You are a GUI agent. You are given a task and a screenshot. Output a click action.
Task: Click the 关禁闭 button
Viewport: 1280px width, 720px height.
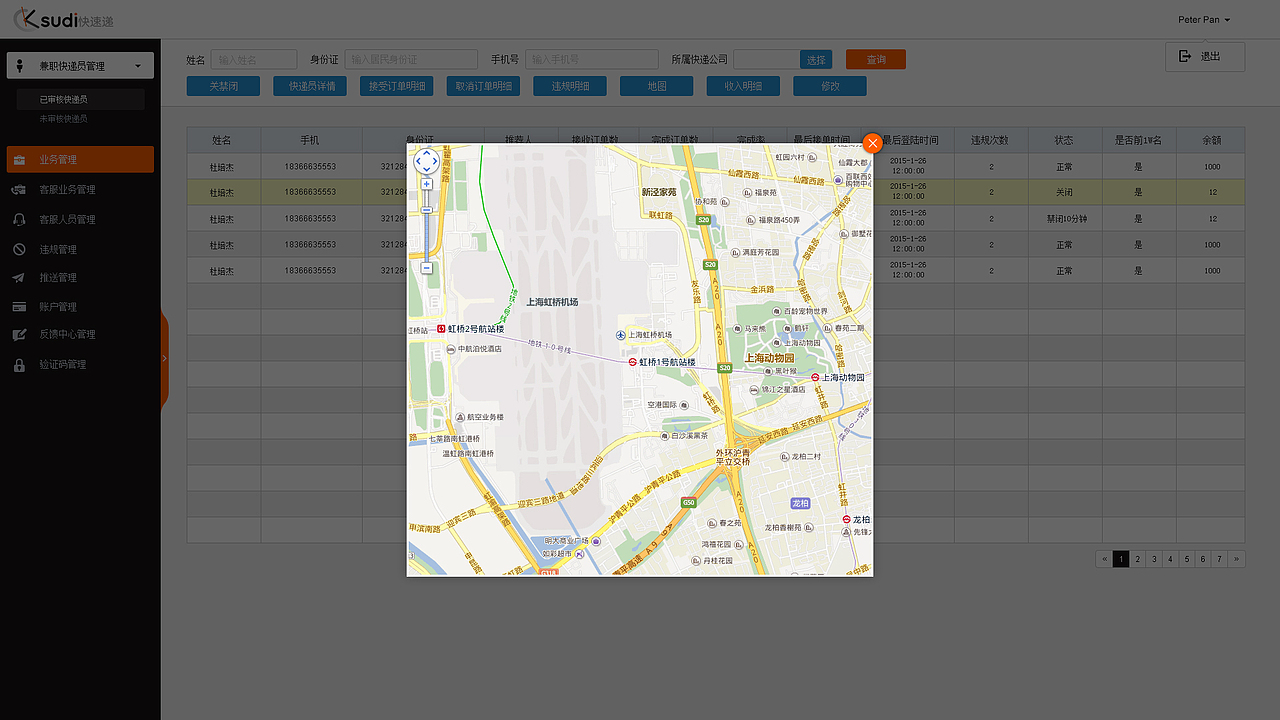(223, 86)
